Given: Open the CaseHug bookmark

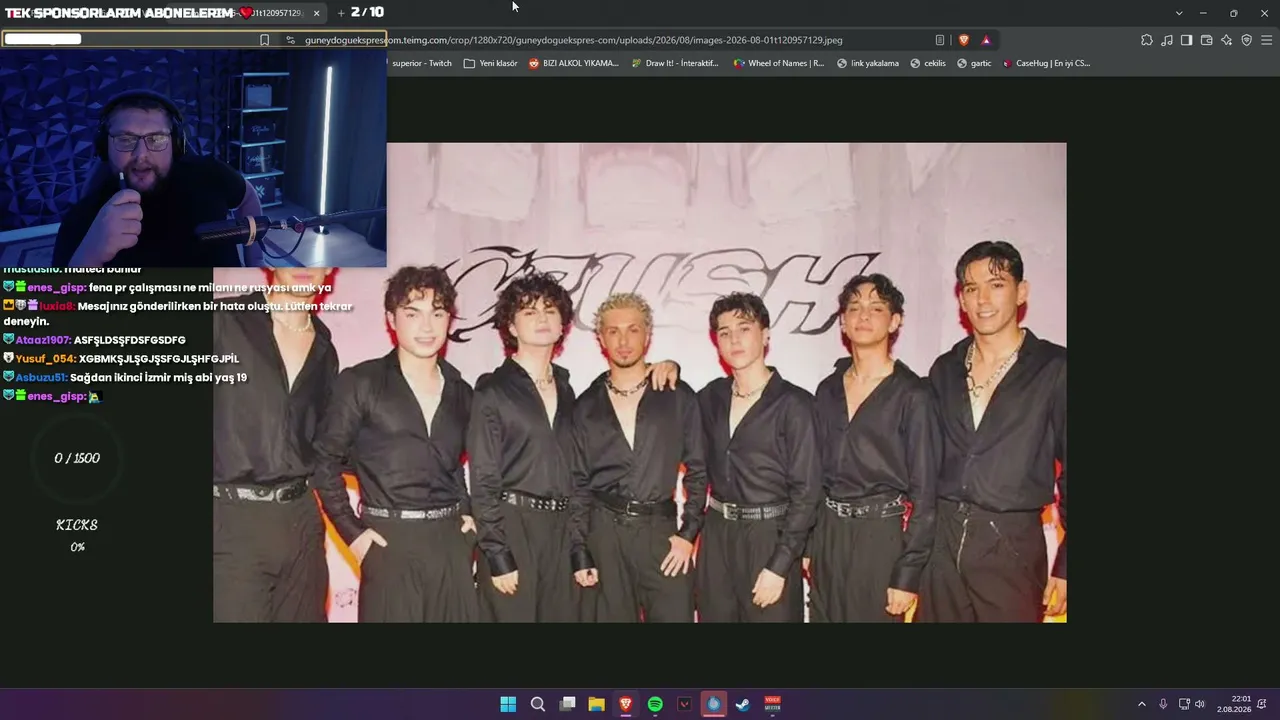Looking at the screenshot, I should [x=1046, y=63].
